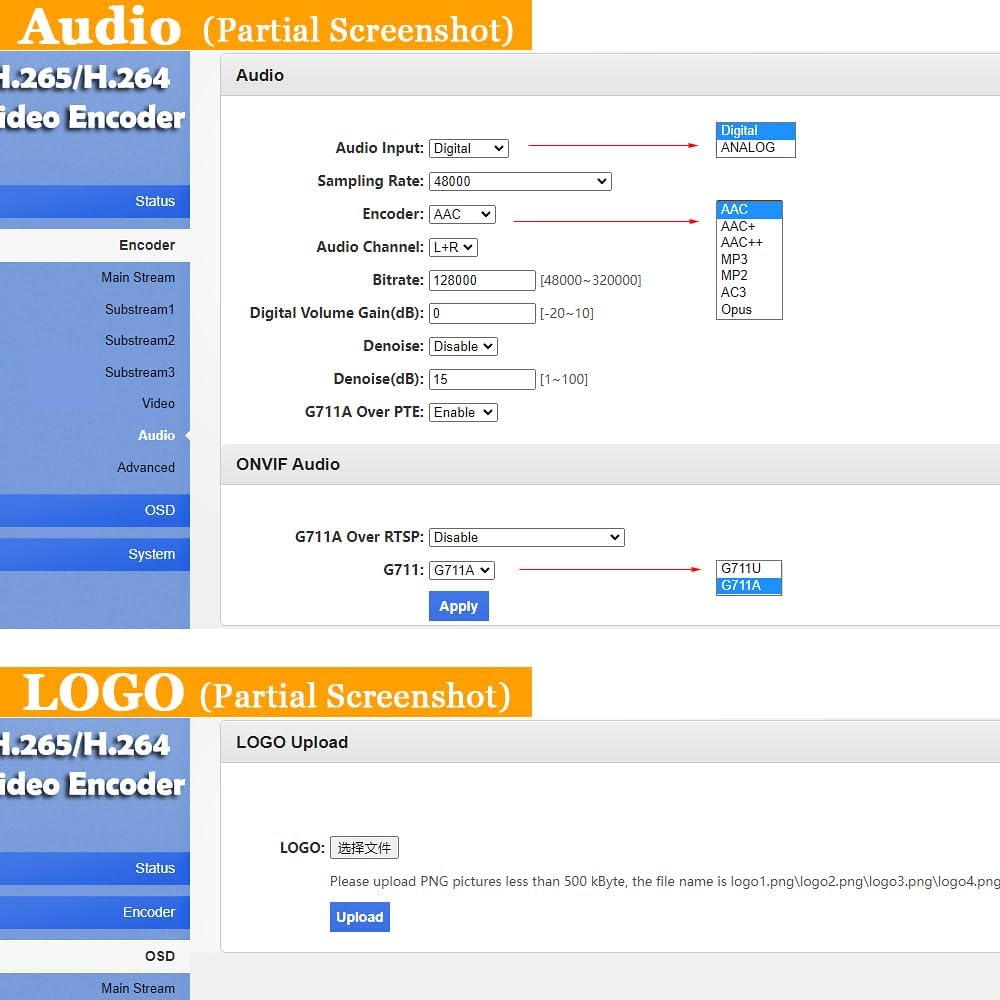Open the G711A Over PTE dropdown

462,411
